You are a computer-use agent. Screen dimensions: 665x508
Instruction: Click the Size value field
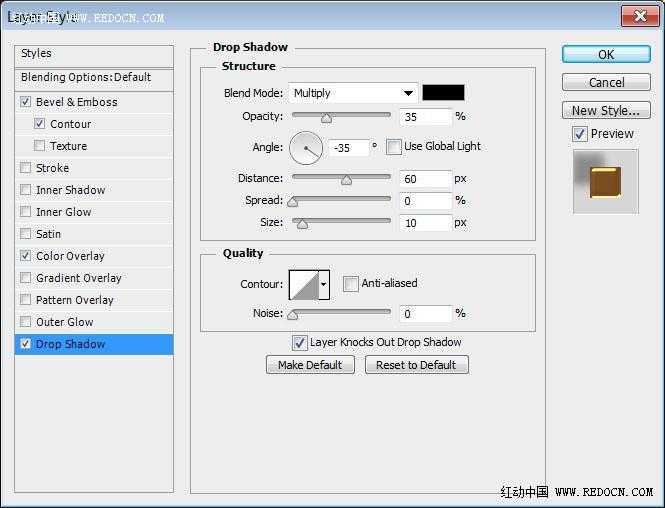point(426,223)
